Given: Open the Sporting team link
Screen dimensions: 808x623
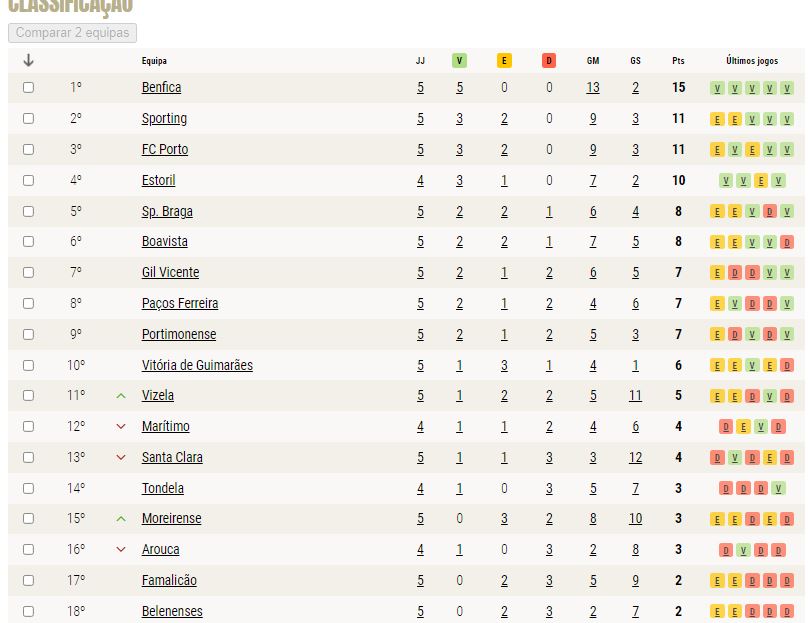Looking at the screenshot, I should pyautogui.click(x=164, y=119).
